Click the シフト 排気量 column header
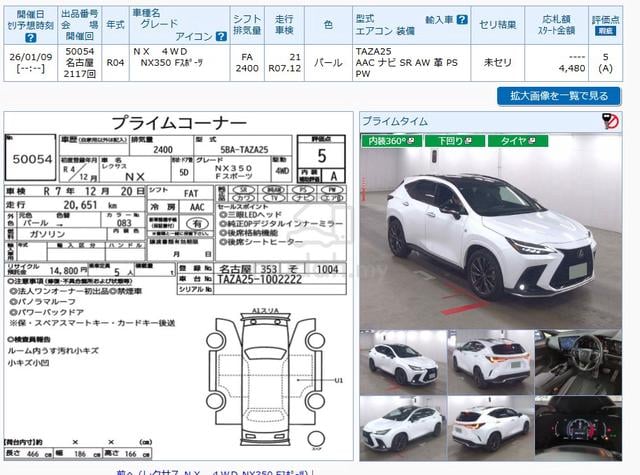Screen dimensions: 640x475 coord(247,25)
